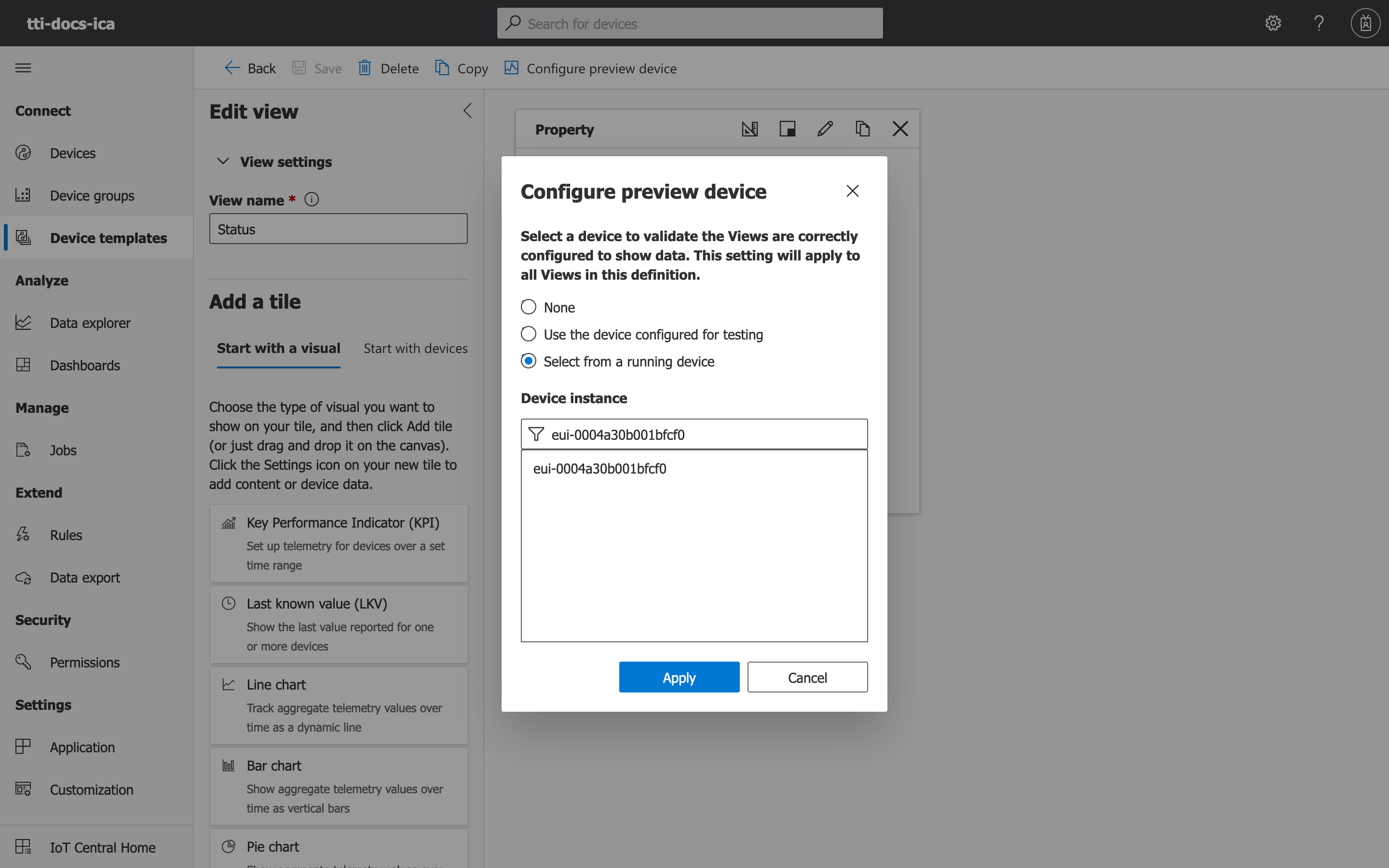This screenshot has width=1389, height=868.
Task: Open Data export settings
Action: (85, 578)
